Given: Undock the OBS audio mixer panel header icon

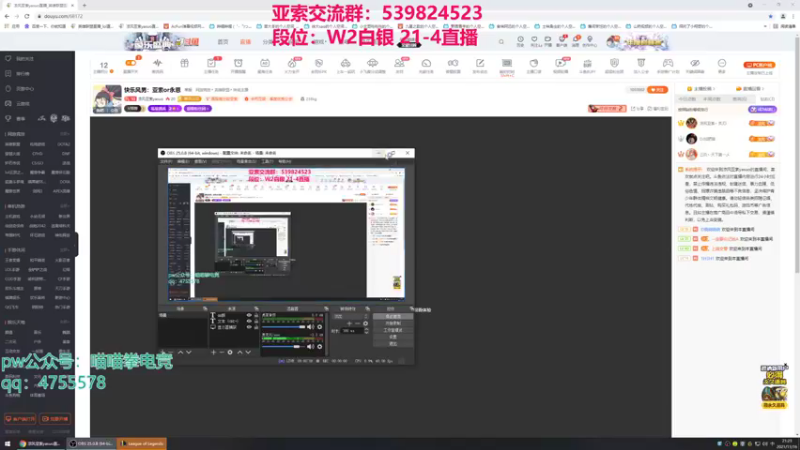Looking at the screenshot, I should click(326, 309).
